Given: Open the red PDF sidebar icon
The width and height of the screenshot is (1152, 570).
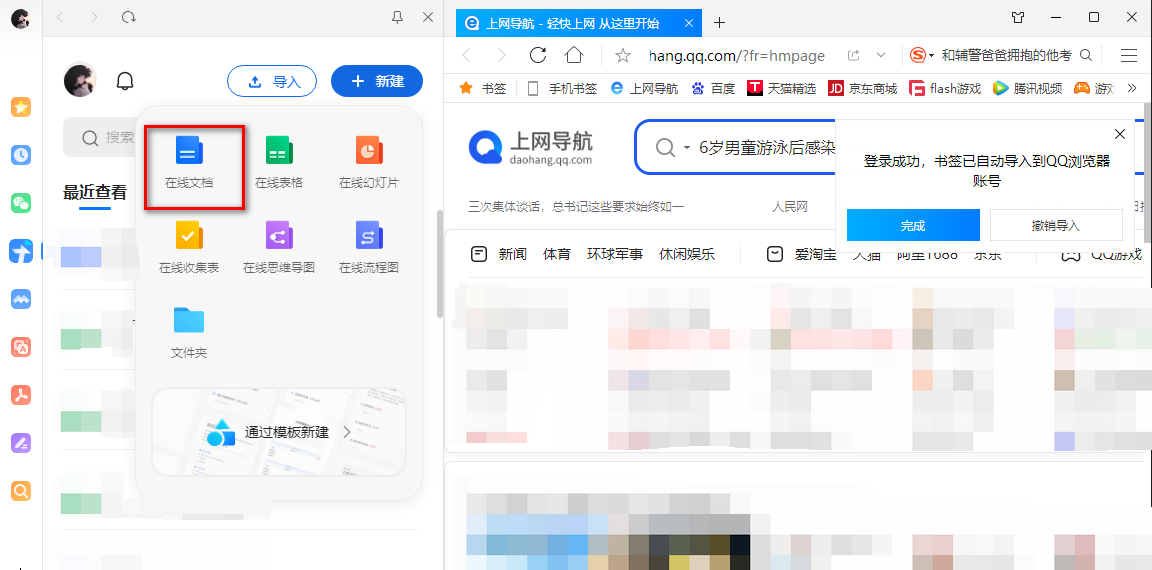Looking at the screenshot, I should coord(21,395).
